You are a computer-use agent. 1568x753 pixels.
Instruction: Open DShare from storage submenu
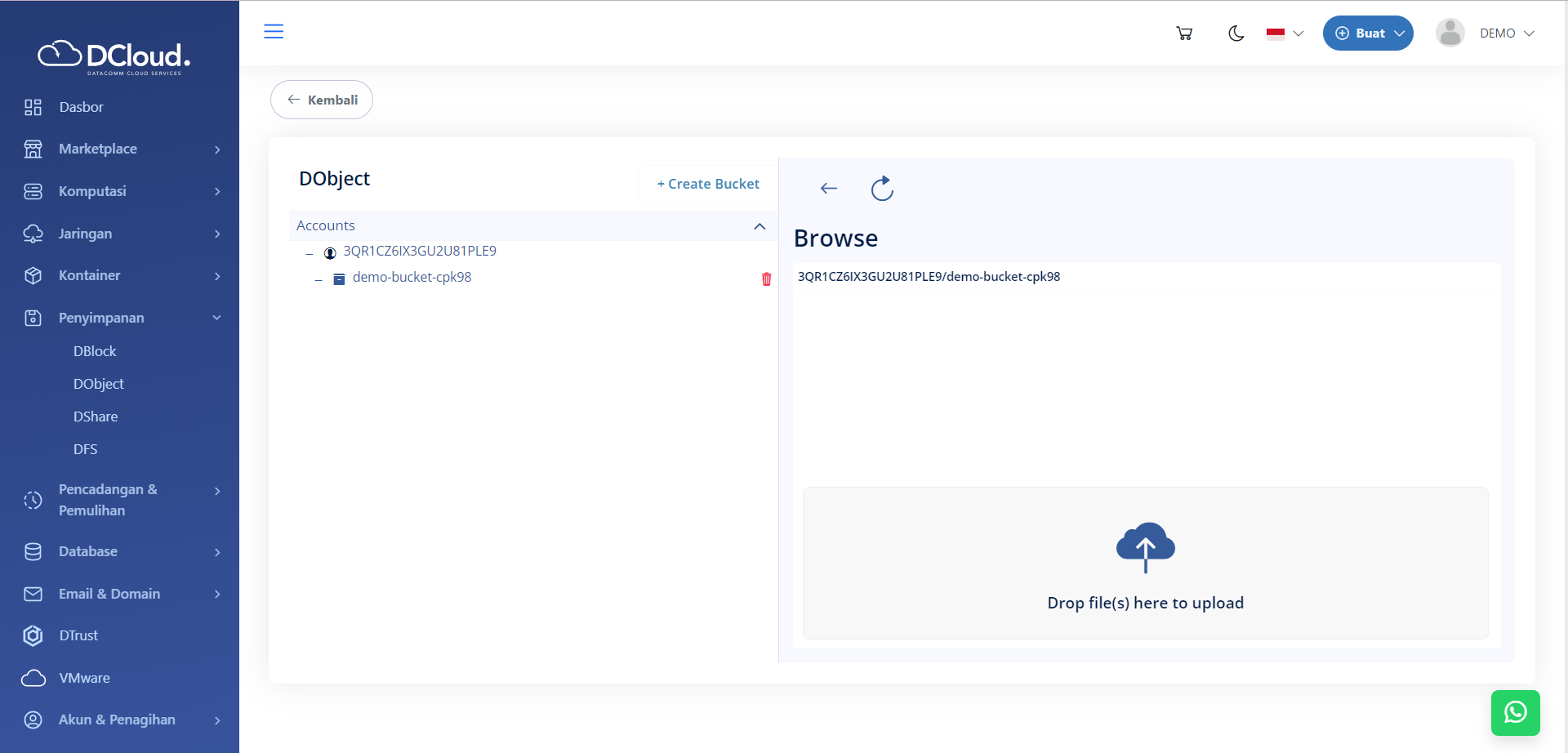[96, 417]
